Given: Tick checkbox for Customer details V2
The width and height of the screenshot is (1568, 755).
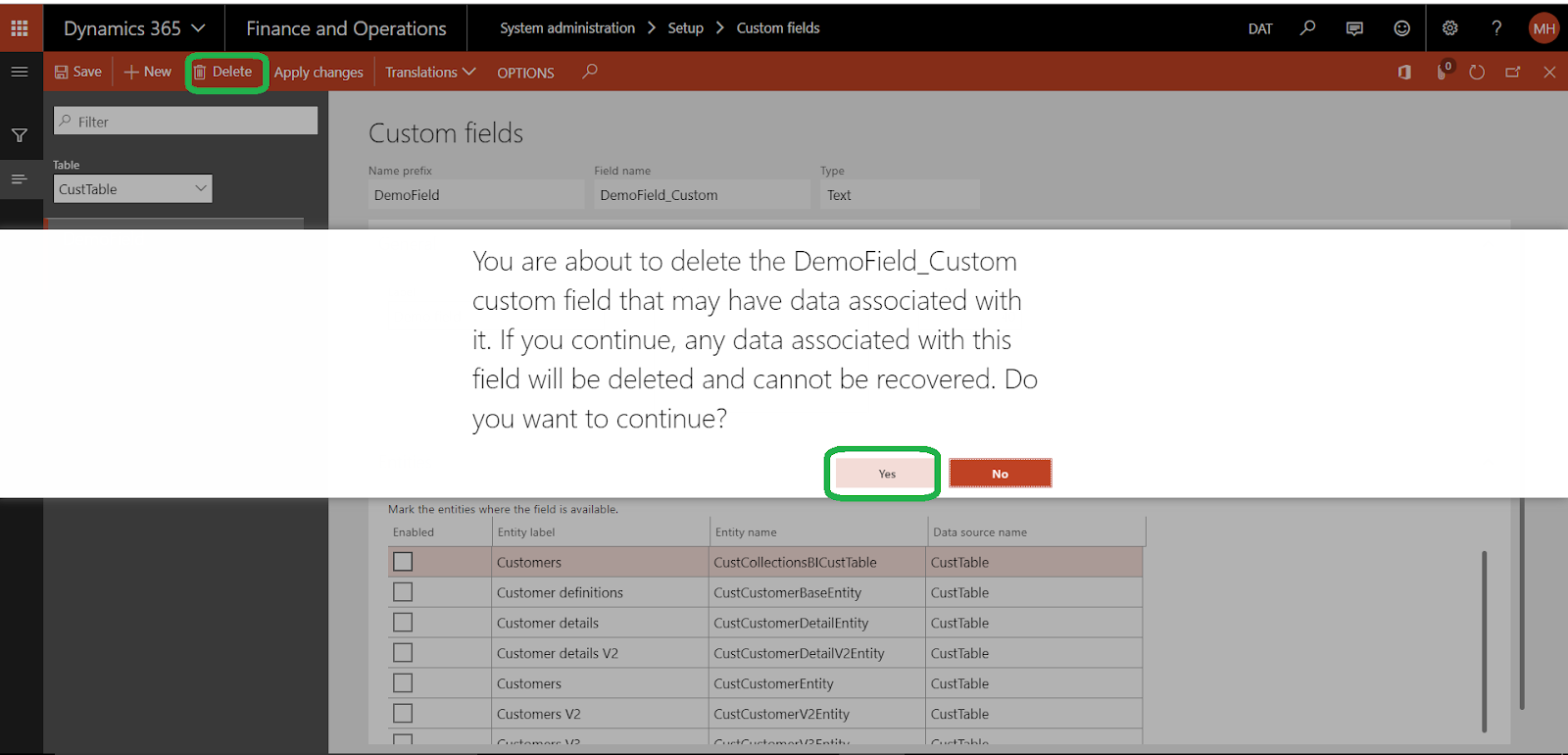Looking at the screenshot, I should tap(403, 653).
